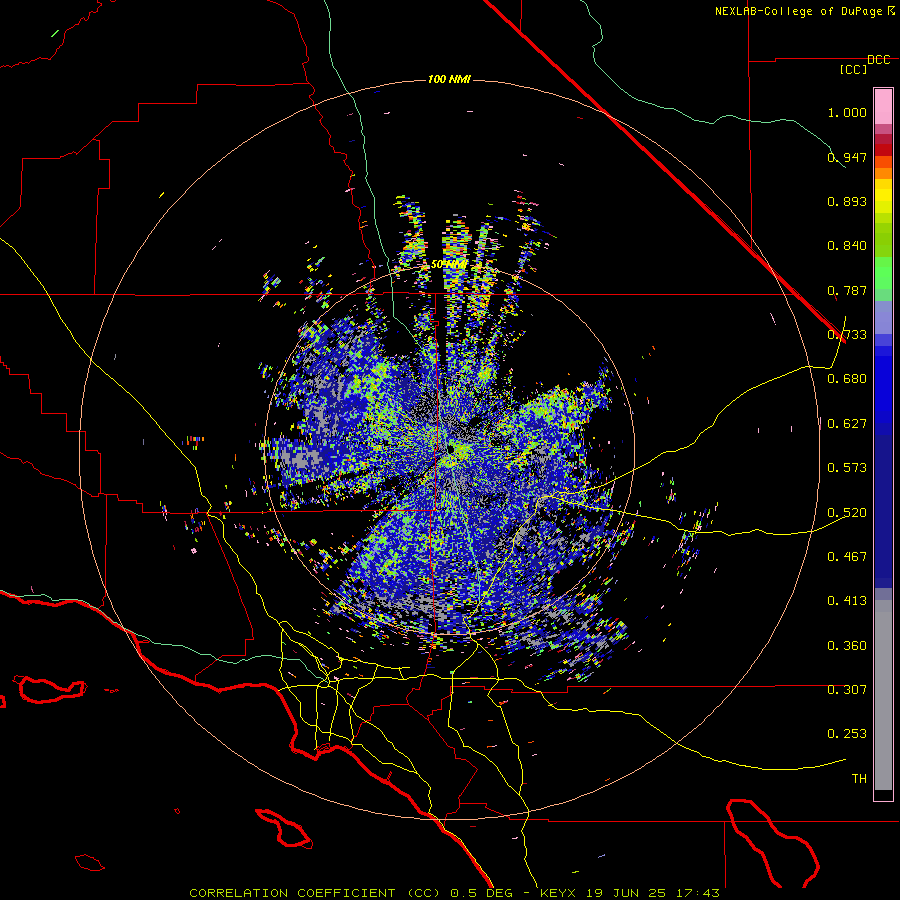
Task: Select the 0.947 legend value
Action: click(x=847, y=157)
